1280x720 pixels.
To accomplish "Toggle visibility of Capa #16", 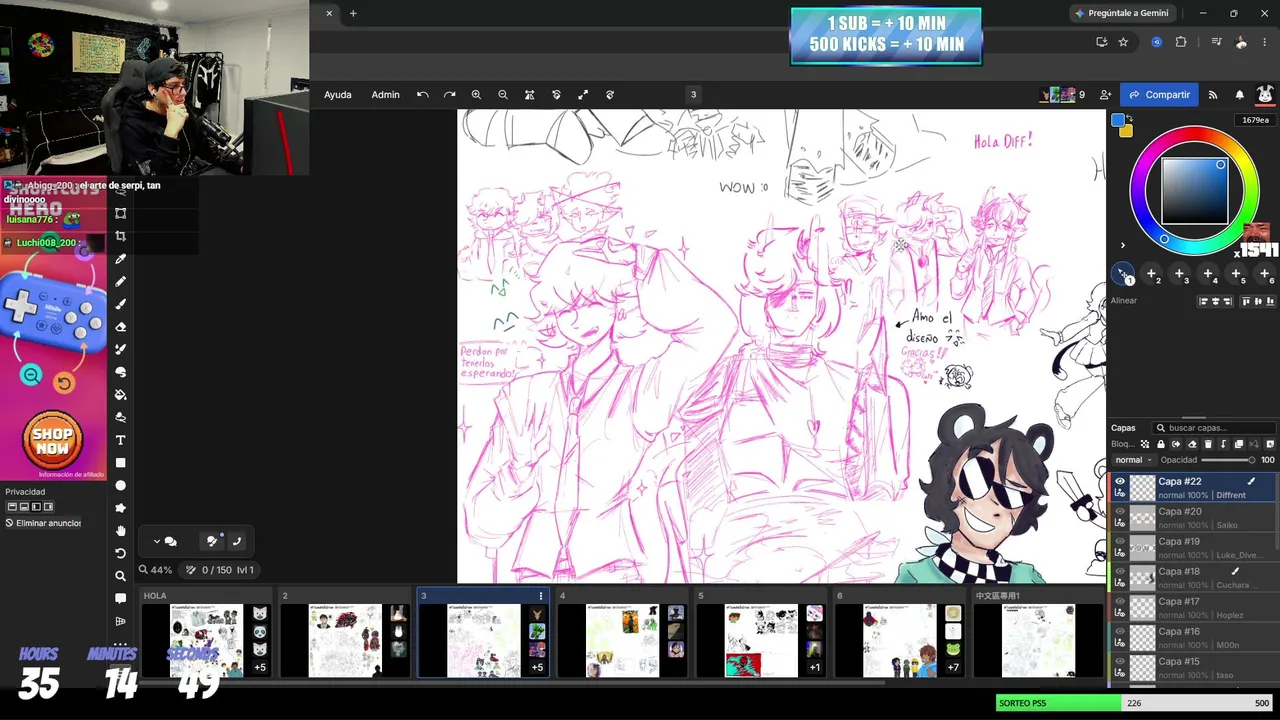I will coord(1120,631).
